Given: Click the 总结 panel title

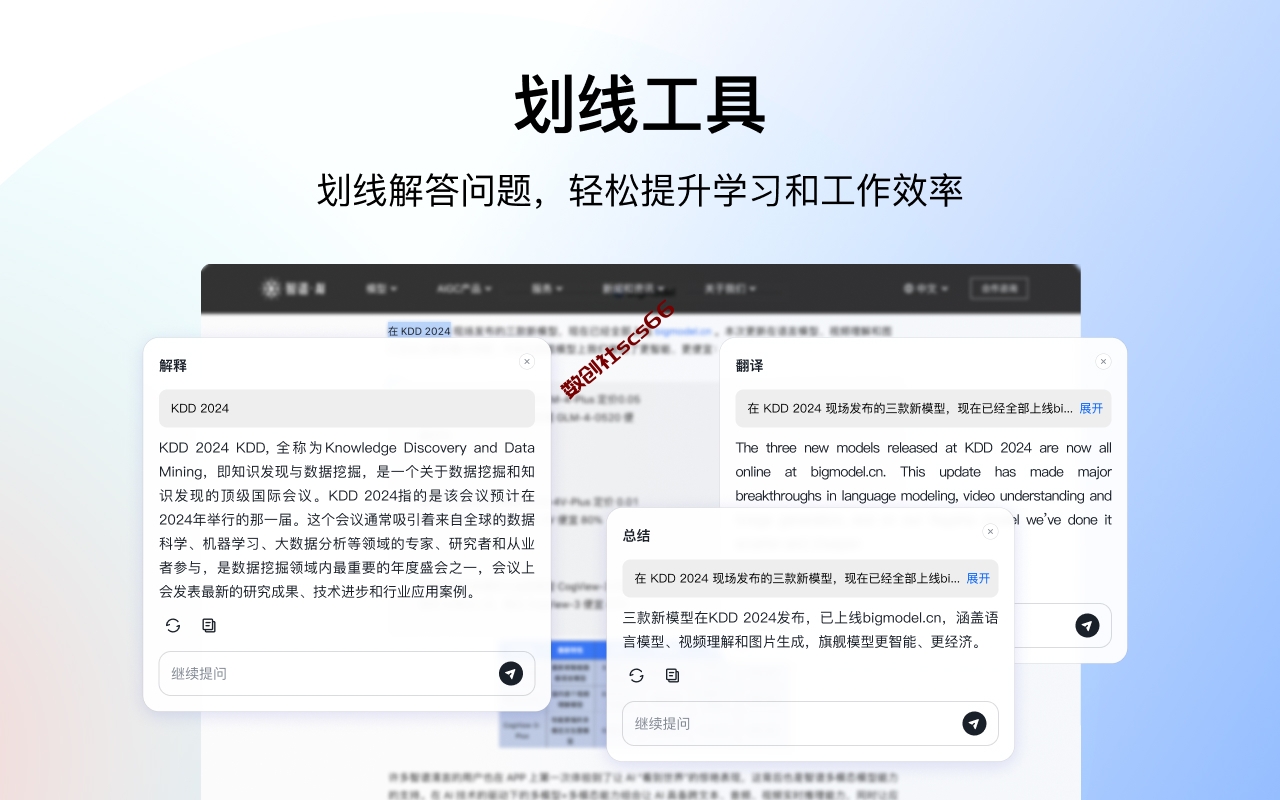Looking at the screenshot, I should coord(636,536).
